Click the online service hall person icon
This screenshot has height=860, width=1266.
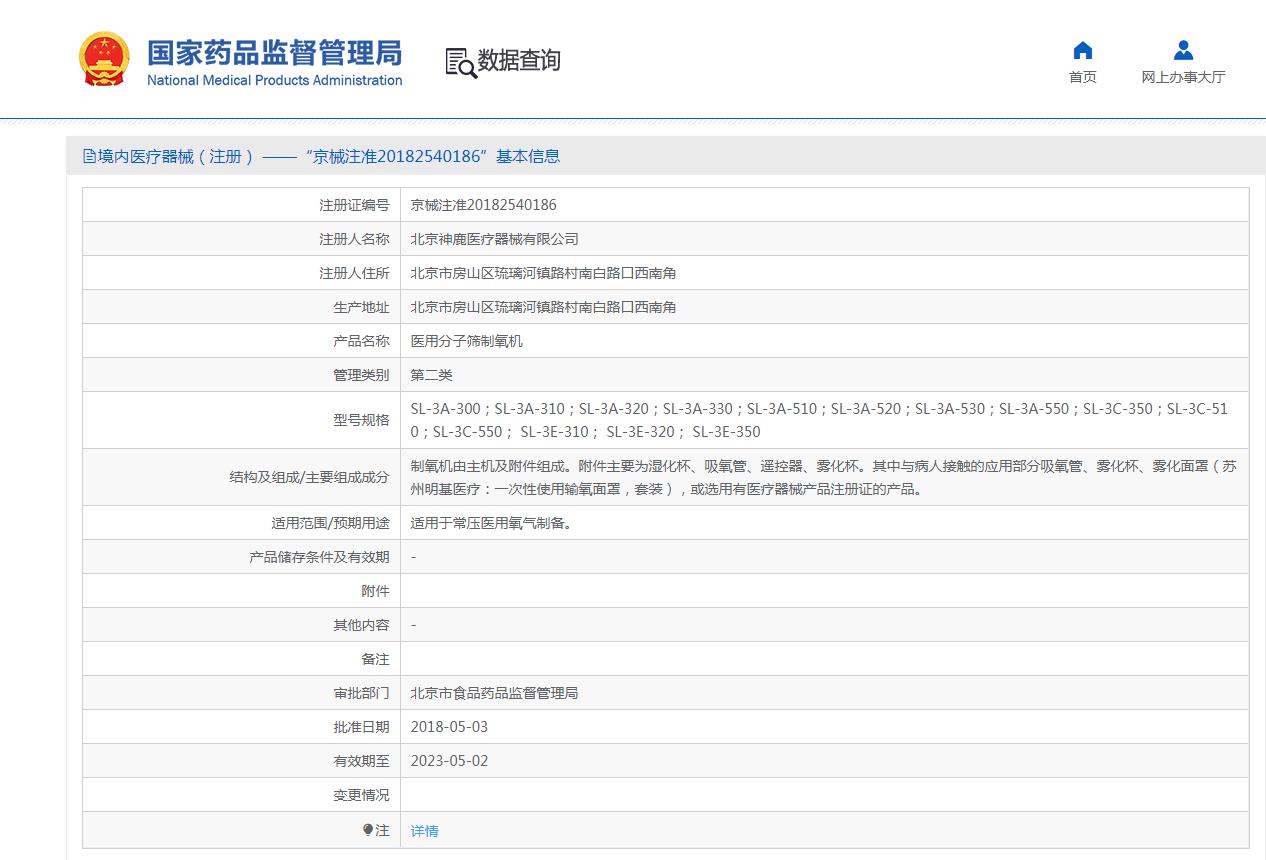[x=1183, y=51]
